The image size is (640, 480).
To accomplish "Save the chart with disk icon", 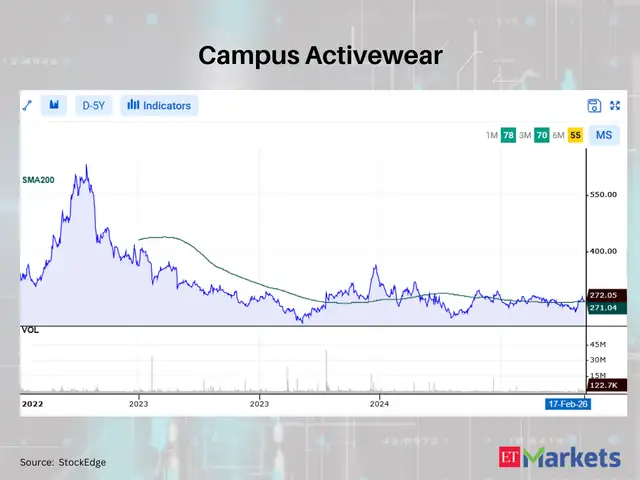I will [x=594, y=106].
